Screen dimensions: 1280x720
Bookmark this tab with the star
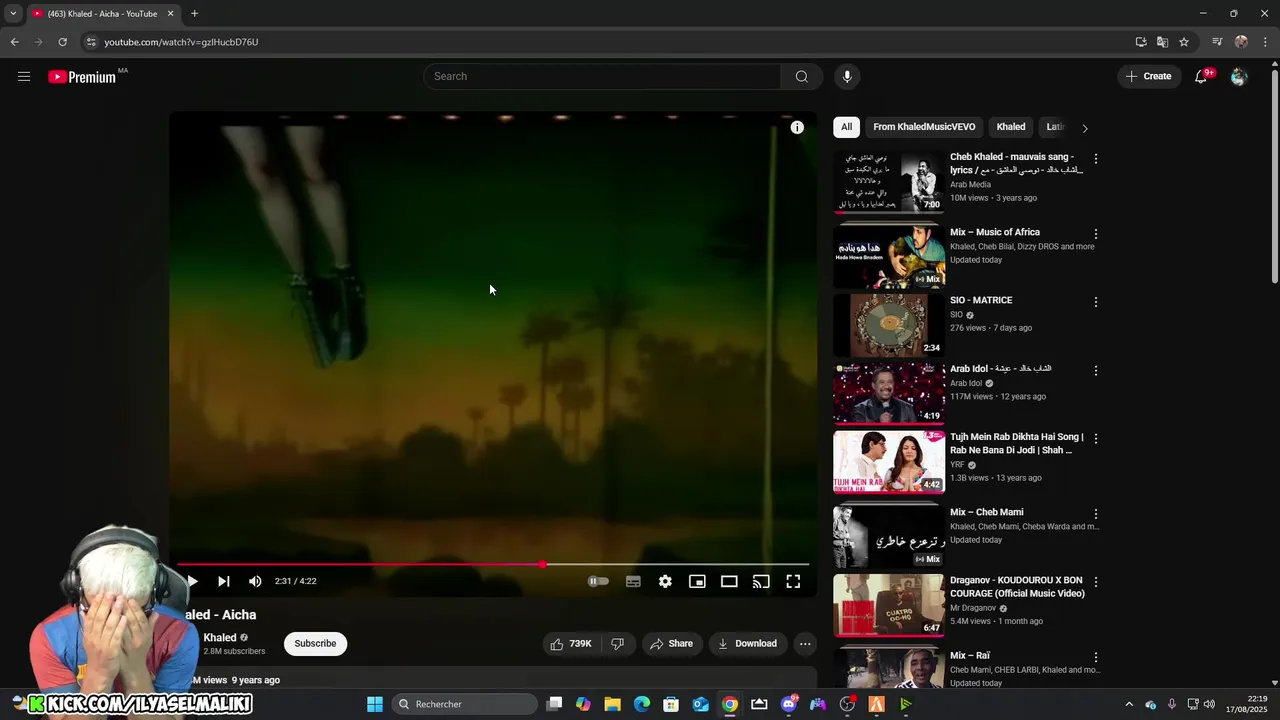(1184, 42)
